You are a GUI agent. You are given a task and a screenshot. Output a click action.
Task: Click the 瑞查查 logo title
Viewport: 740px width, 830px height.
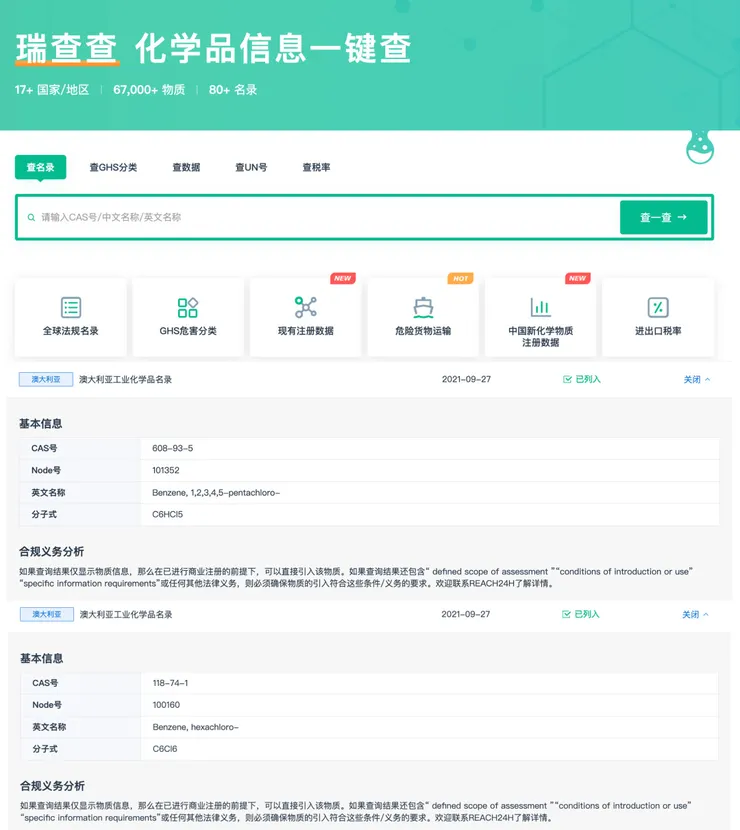click(67, 48)
